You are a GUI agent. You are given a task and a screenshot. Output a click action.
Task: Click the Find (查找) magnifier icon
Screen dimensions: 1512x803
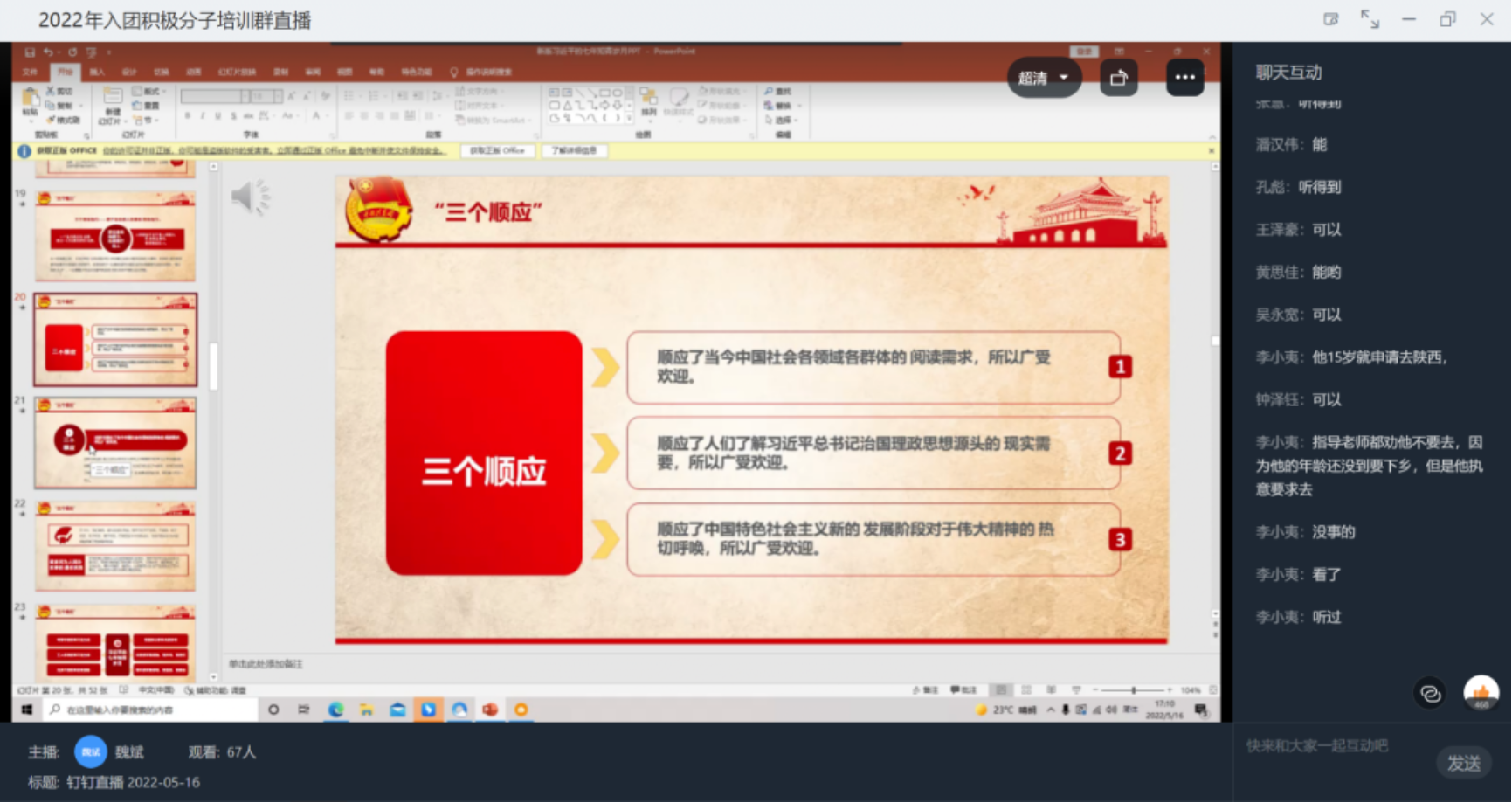(769, 91)
